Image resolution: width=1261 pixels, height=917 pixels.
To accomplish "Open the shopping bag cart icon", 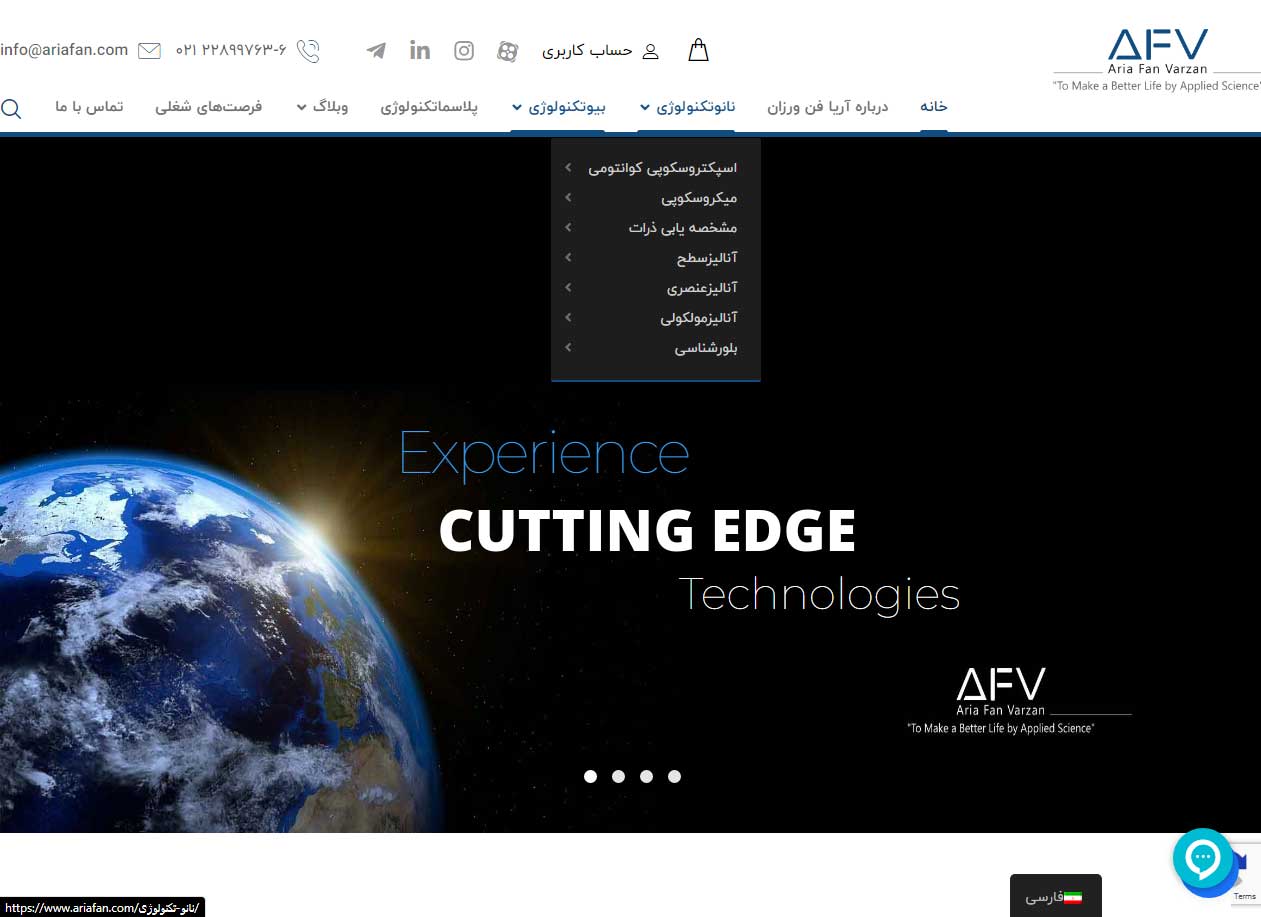I will click(698, 50).
